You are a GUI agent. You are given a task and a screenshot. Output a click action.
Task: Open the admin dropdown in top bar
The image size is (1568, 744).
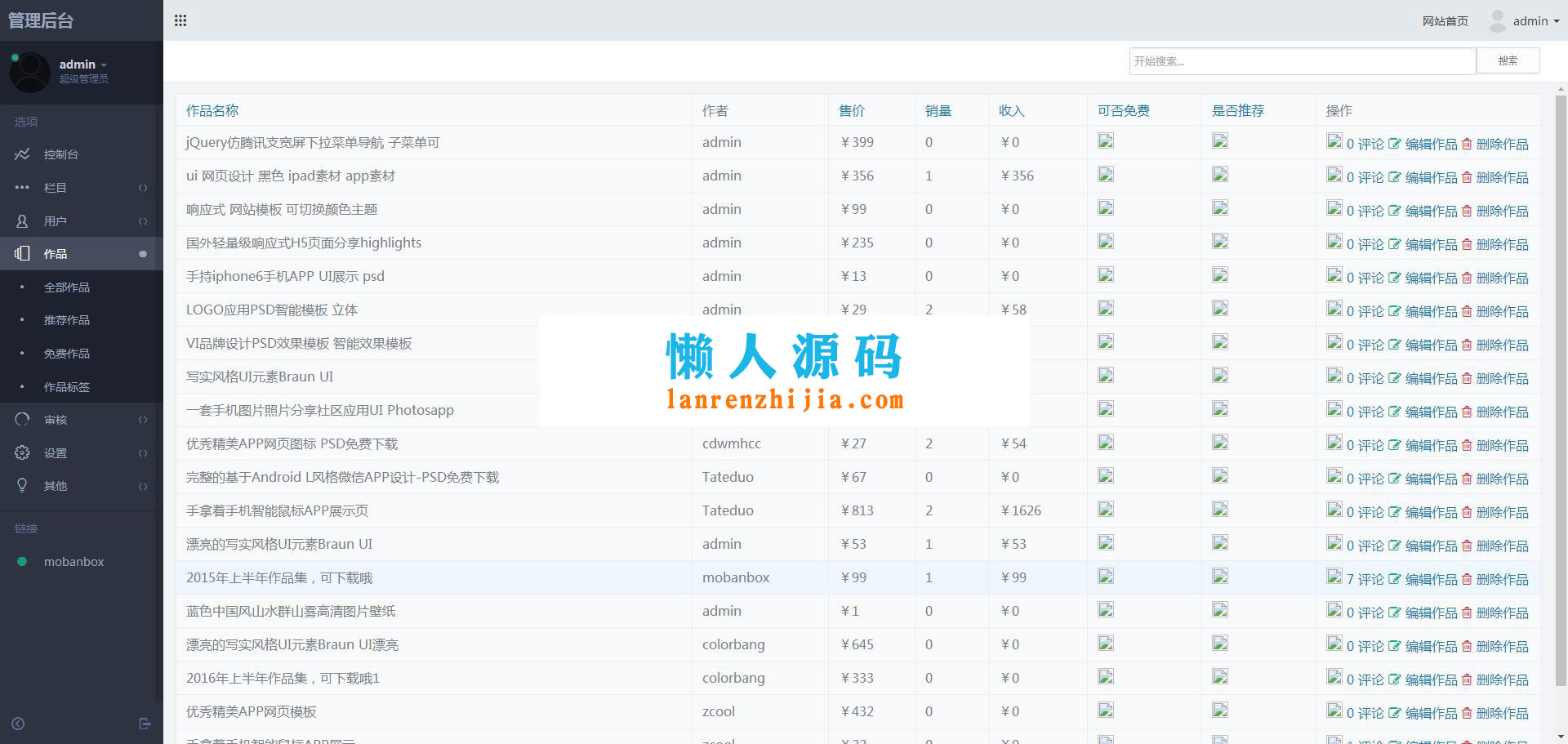tap(1535, 21)
